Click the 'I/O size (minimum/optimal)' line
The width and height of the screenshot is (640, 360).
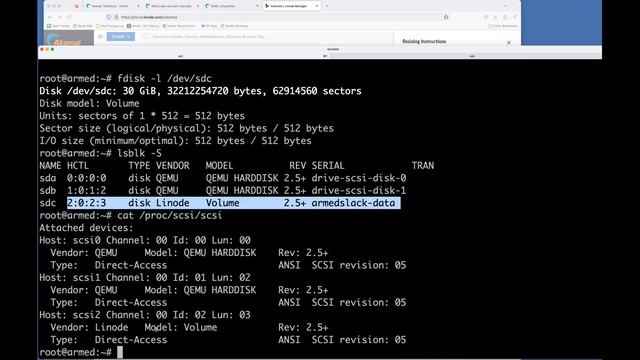pos(176,141)
